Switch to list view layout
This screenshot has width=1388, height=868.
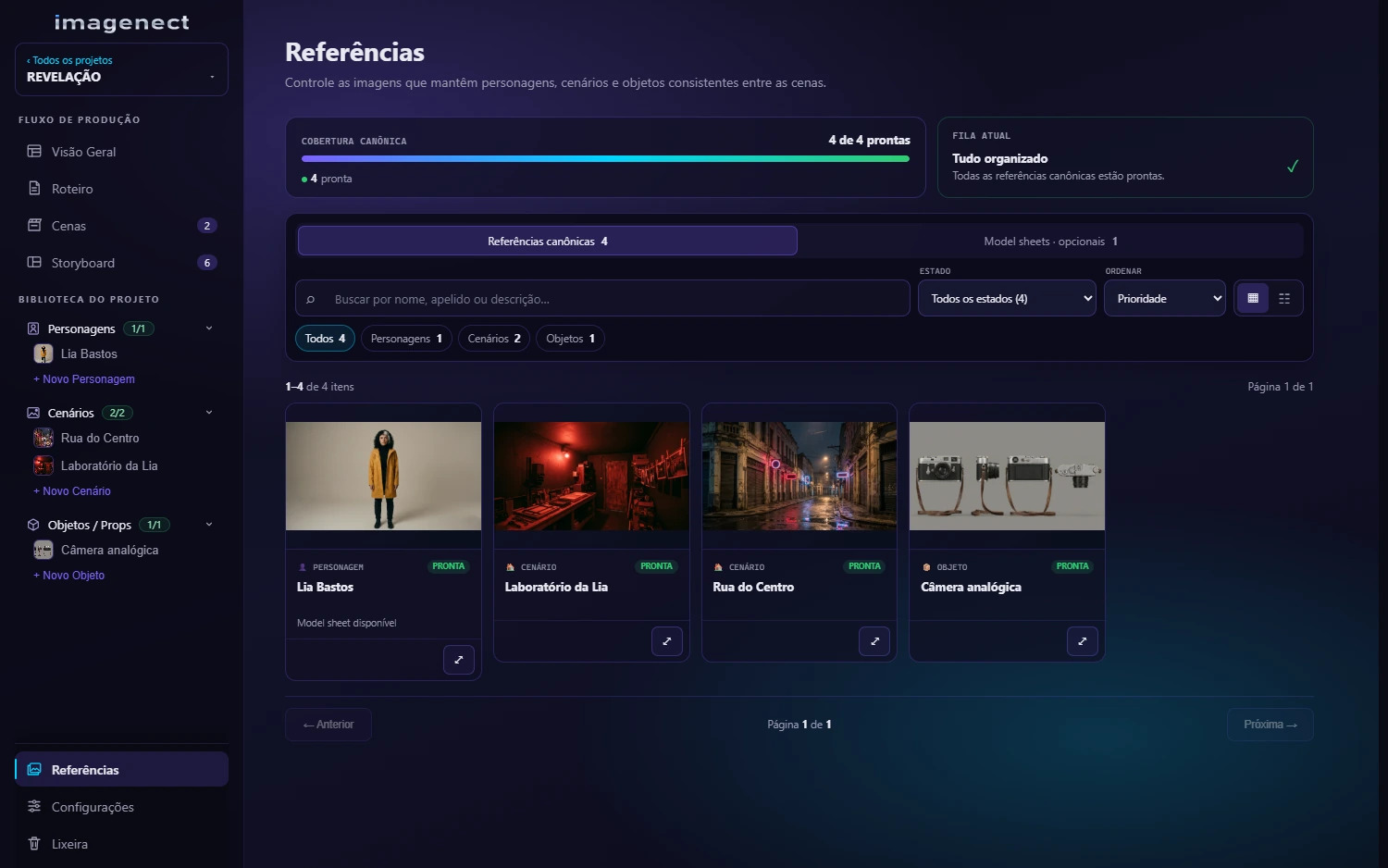1284,298
